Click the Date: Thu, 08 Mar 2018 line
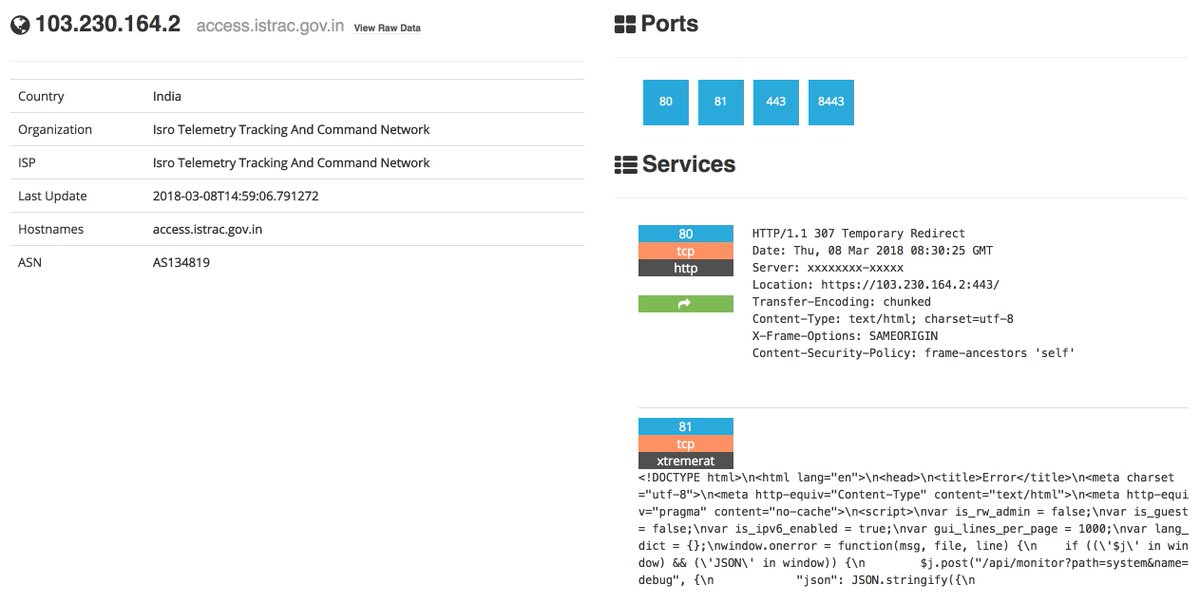The image size is (1200, 603). [x=873, y=251]
